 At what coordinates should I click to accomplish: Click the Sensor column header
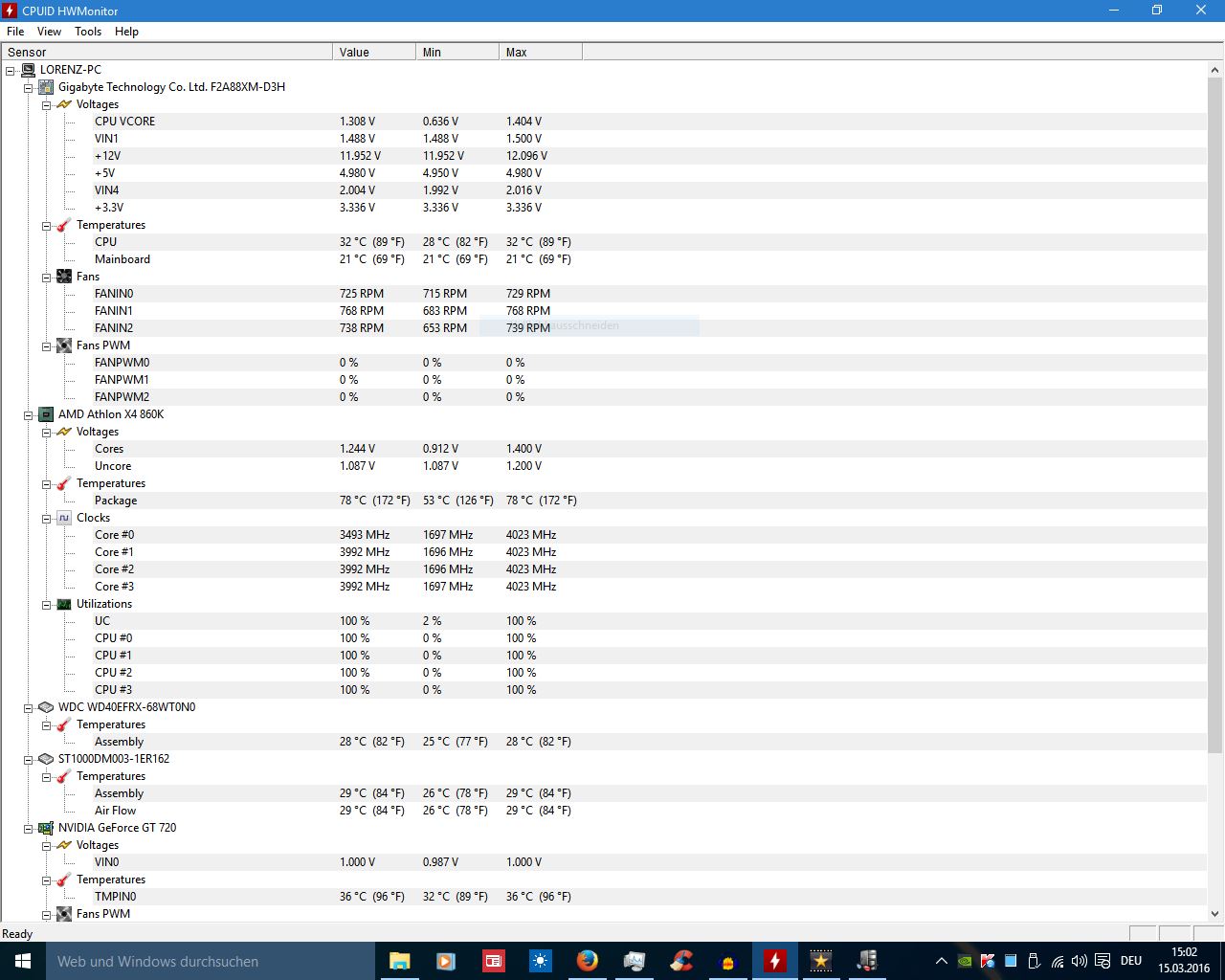(167, 52)
